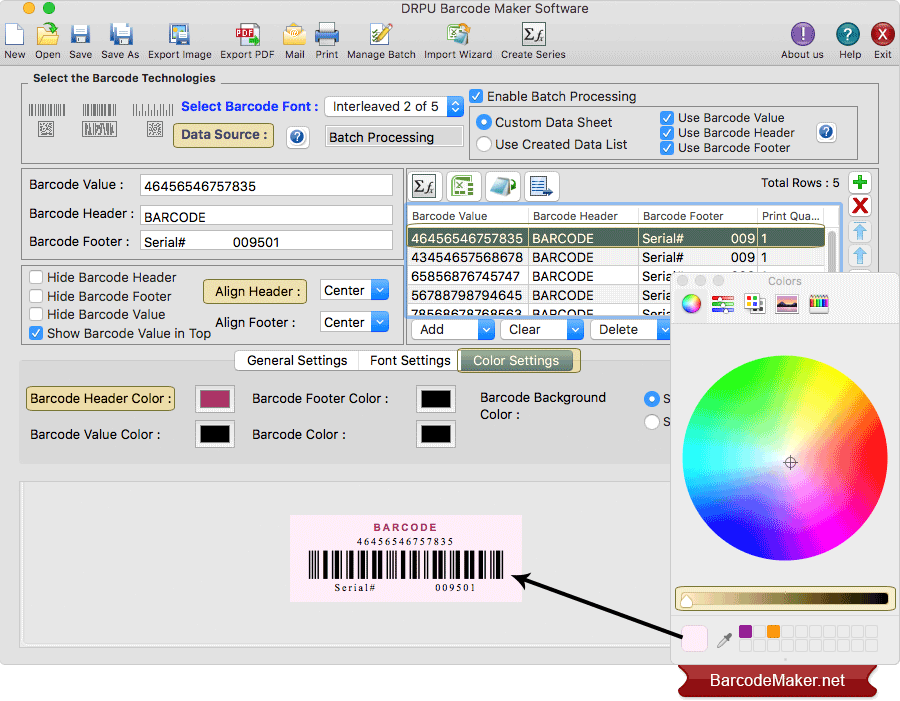Click Barcode Header Color button
The width and height of the screenshot is (900, 701).
coord(100,398)
